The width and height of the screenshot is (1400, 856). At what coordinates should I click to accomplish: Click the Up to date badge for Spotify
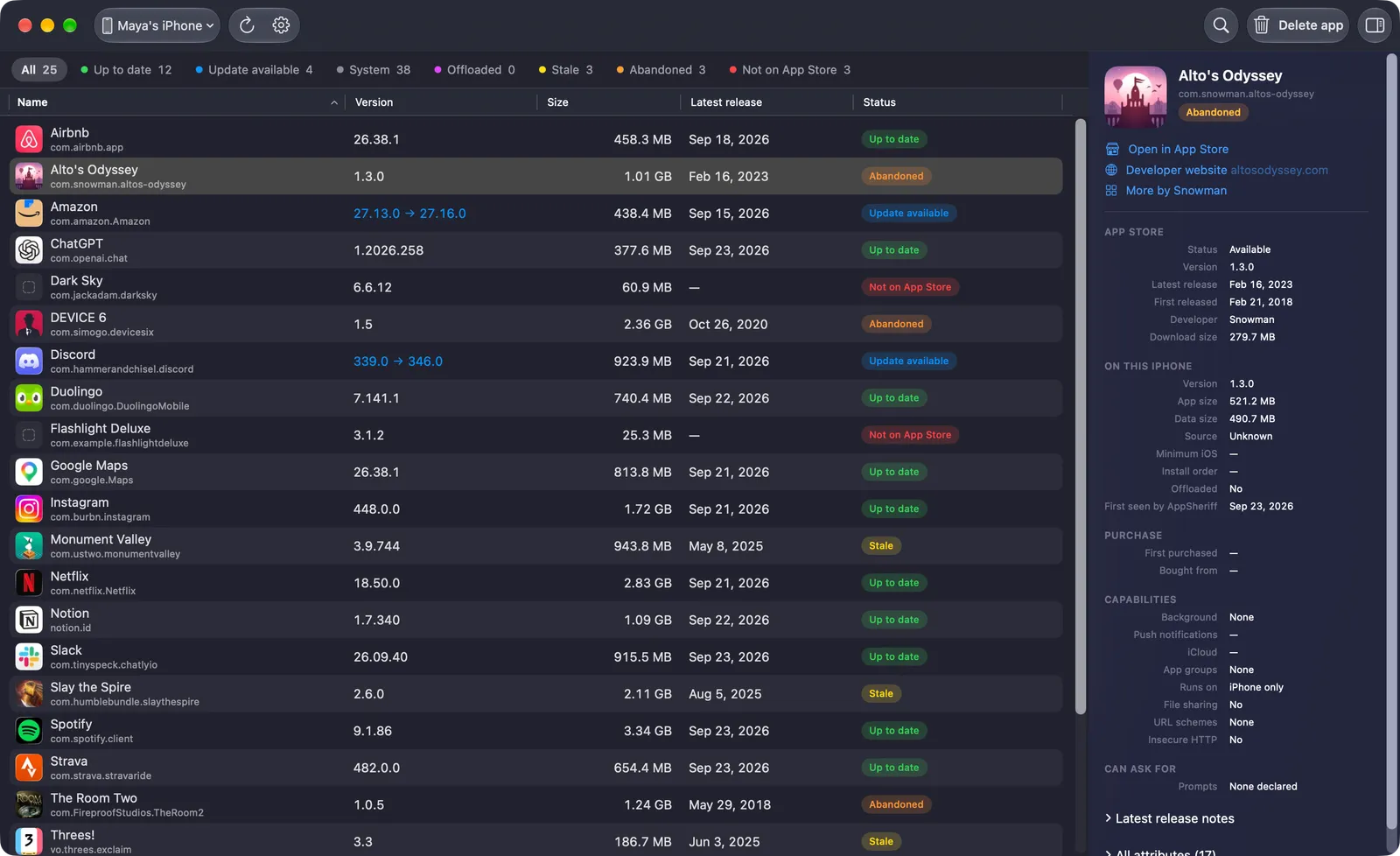pyautogui.click(x=894, y=731)
